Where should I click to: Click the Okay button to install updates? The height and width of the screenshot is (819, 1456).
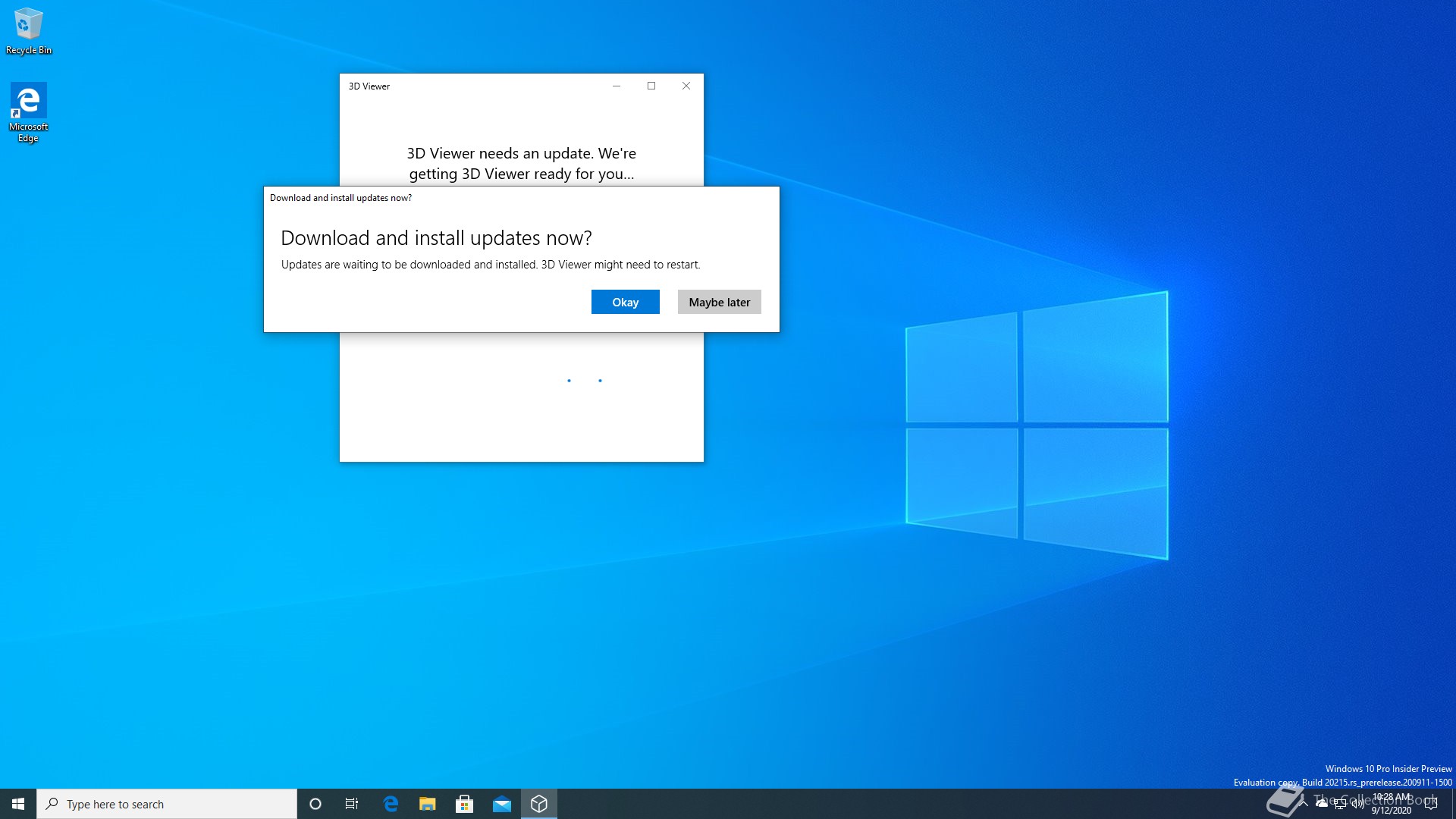point(625,302)
